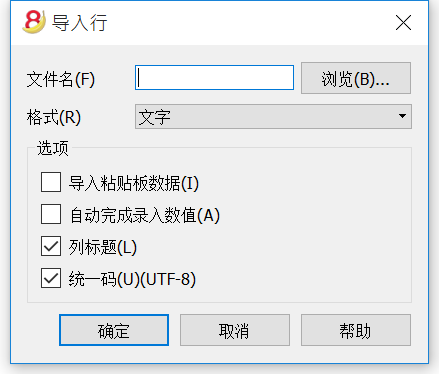Viewport: 439px width, 374px height.
Task: Click the 格式 dropdown arrow
Action: (402, 116)
